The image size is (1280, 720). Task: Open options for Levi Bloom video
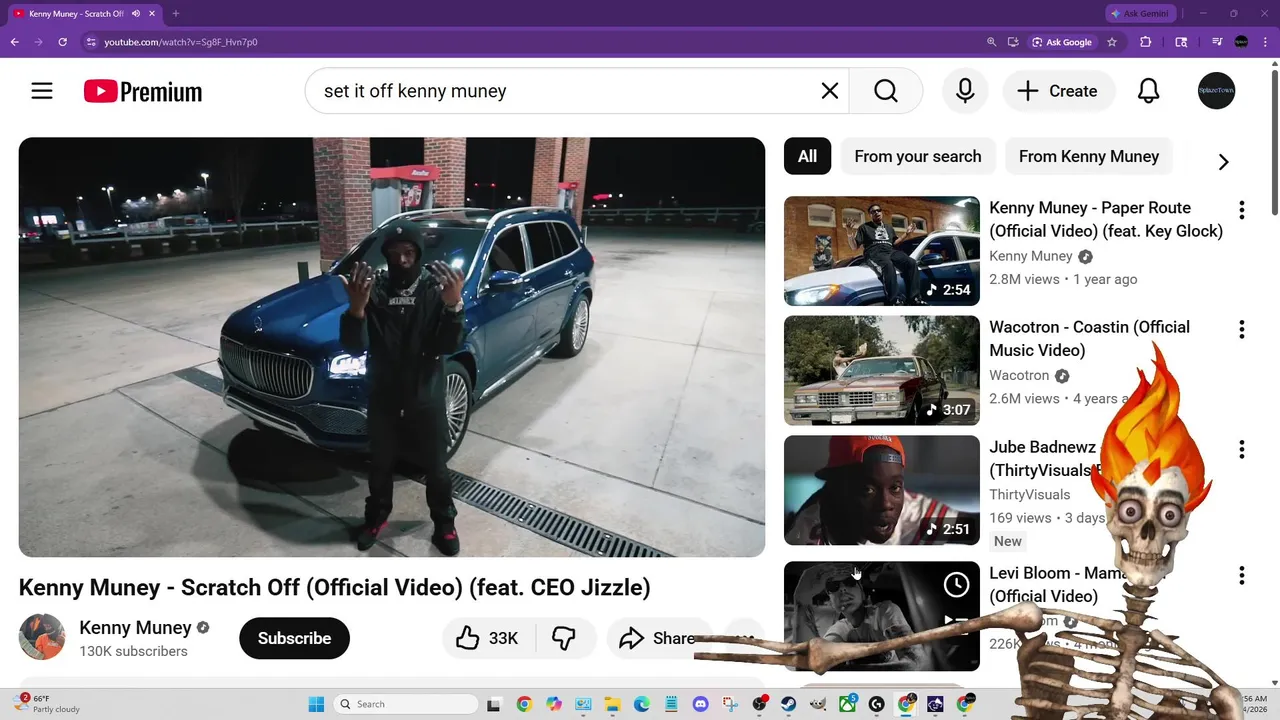pos(1241,575)
